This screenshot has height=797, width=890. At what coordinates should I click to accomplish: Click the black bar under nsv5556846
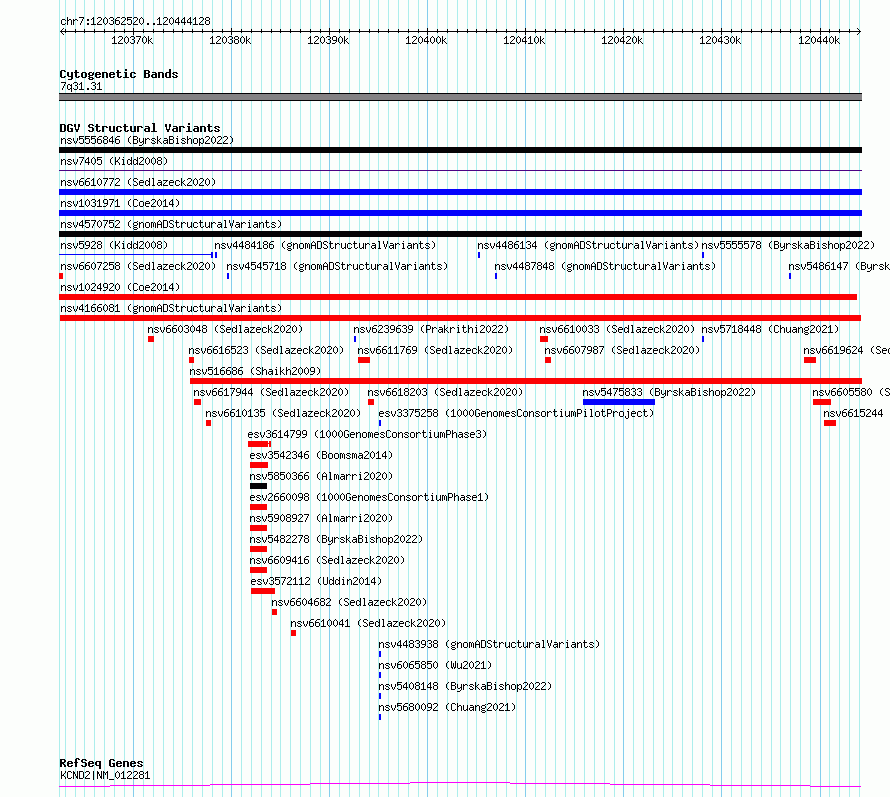tap(460, 150)
